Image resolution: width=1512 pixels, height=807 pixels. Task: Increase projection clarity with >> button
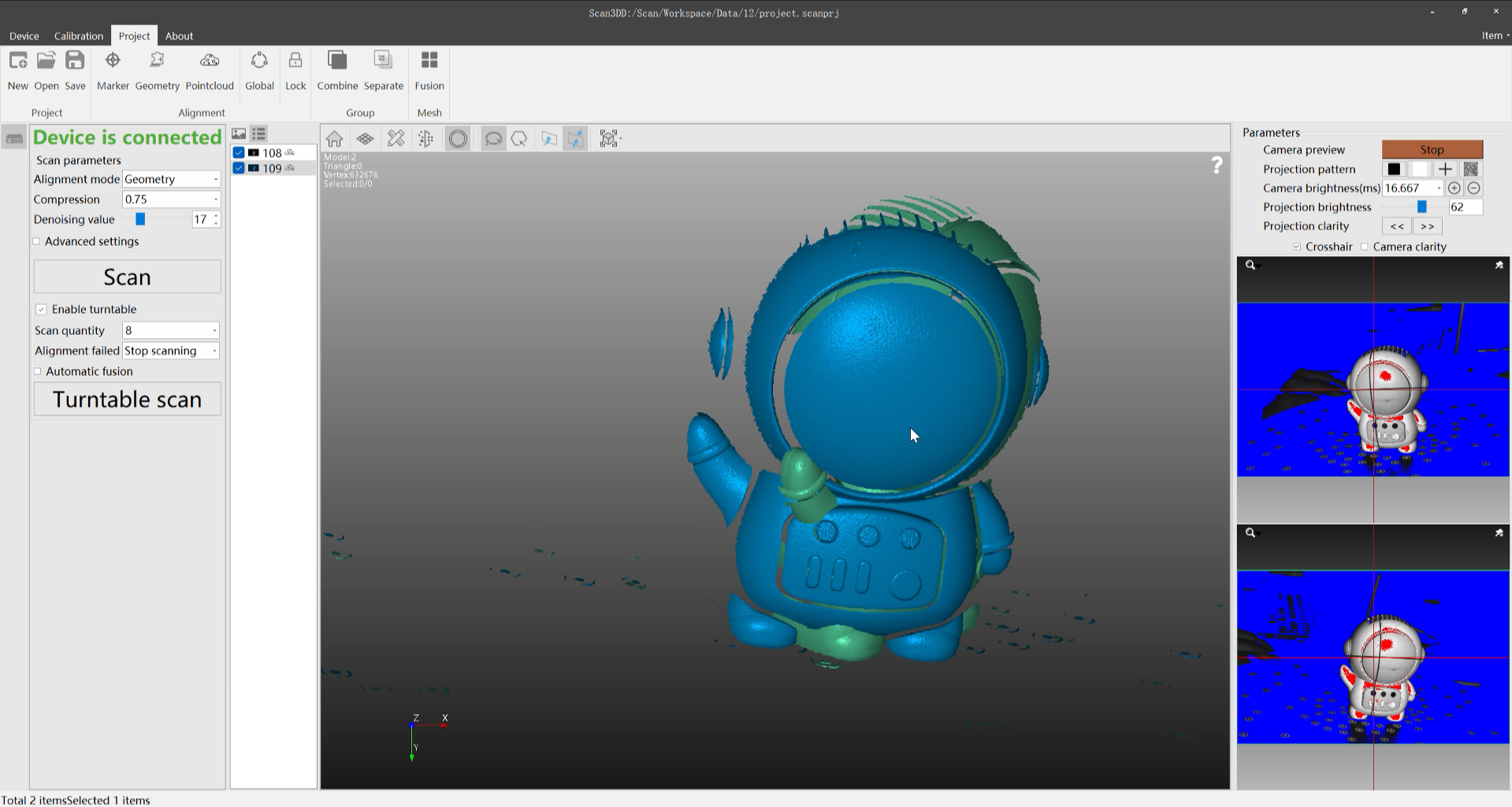[x=1427, y=227]
